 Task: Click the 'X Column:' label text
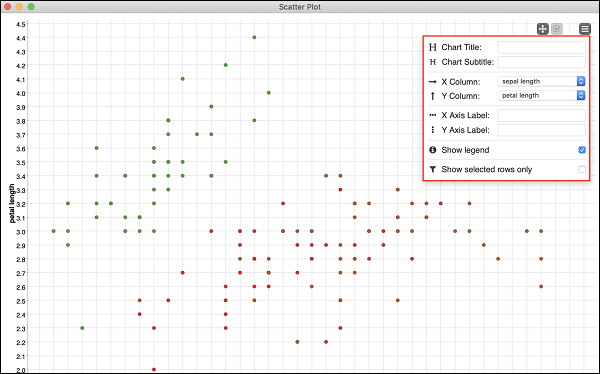pos(461,82)
